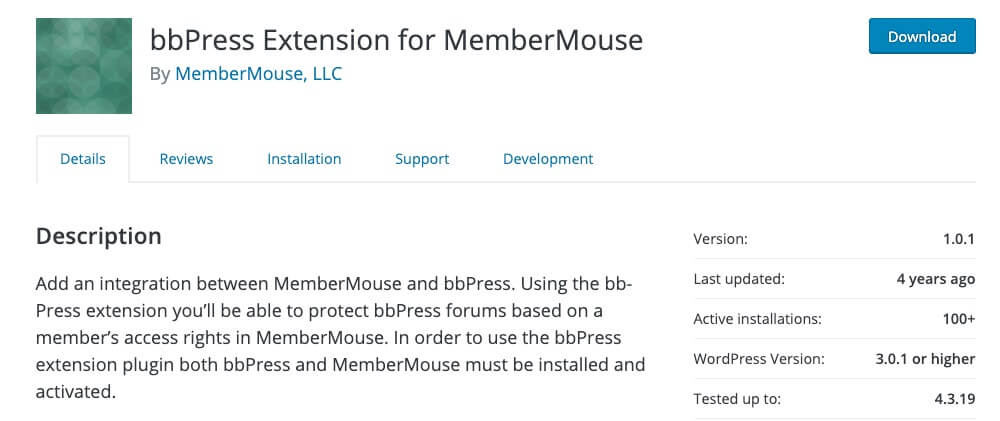The image size is (1000, 421).
Task: Click the green bbPress Extension plugin icon
Action: click(x=84, y=66)
